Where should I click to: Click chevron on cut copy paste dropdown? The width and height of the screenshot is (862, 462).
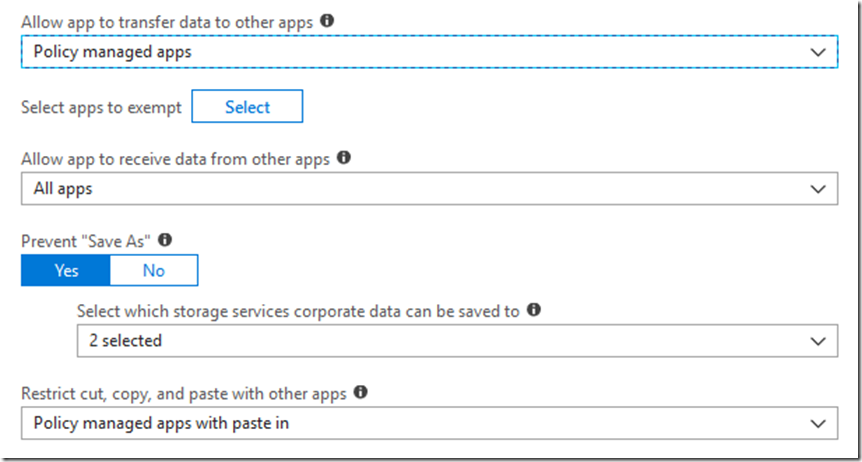[818, 424]
